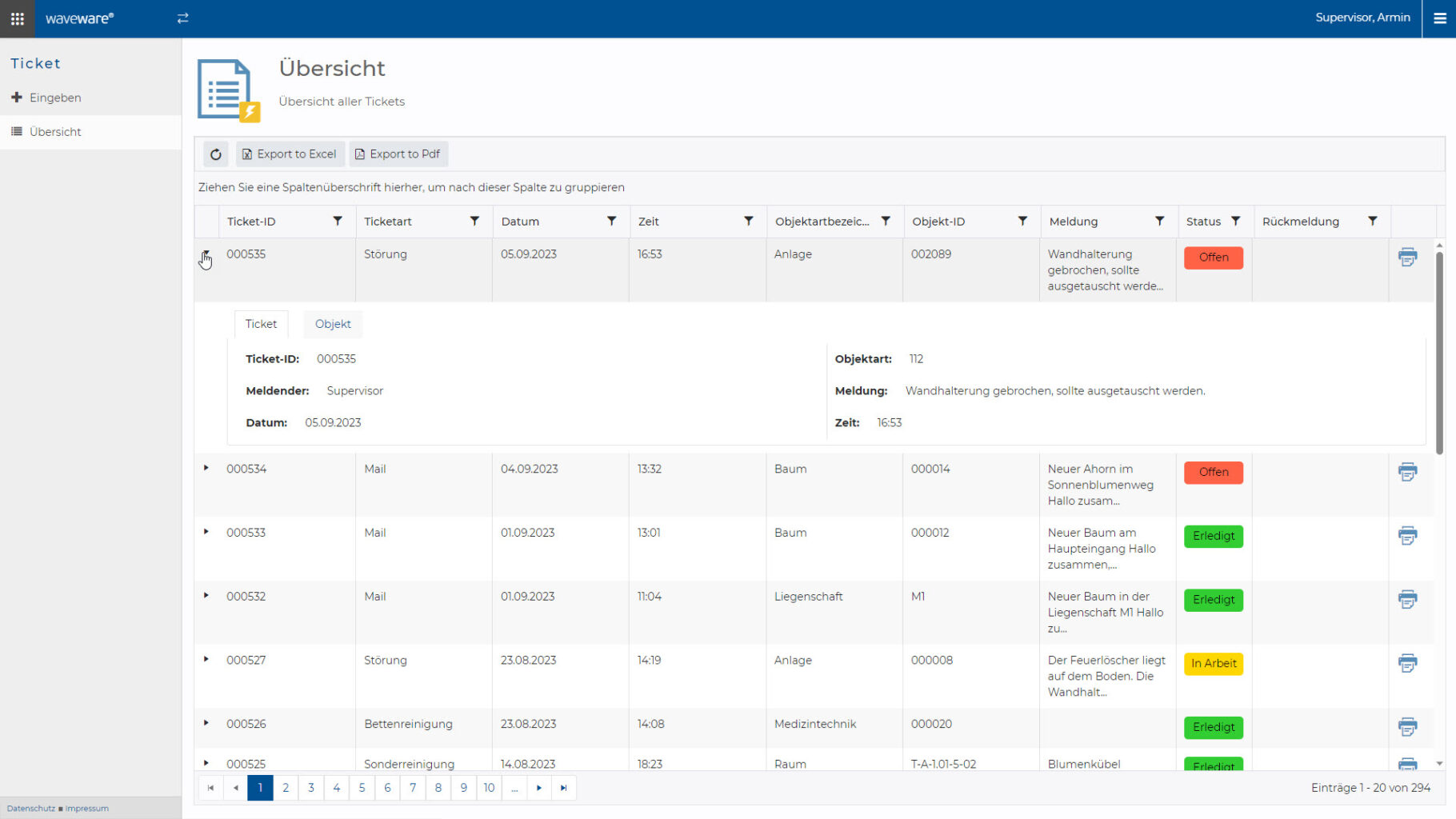Filter the Datum column
Screen dimensions: 1456x819
[611, 222]
